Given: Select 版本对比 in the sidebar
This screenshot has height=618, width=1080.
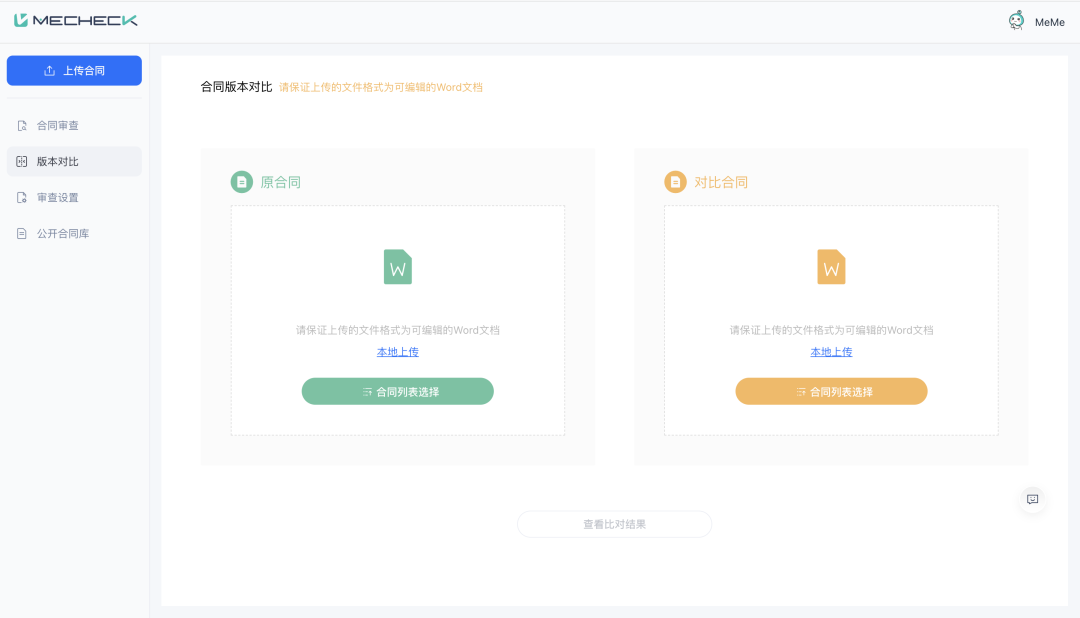Looking at the screenshot, I should click(58, 162).
